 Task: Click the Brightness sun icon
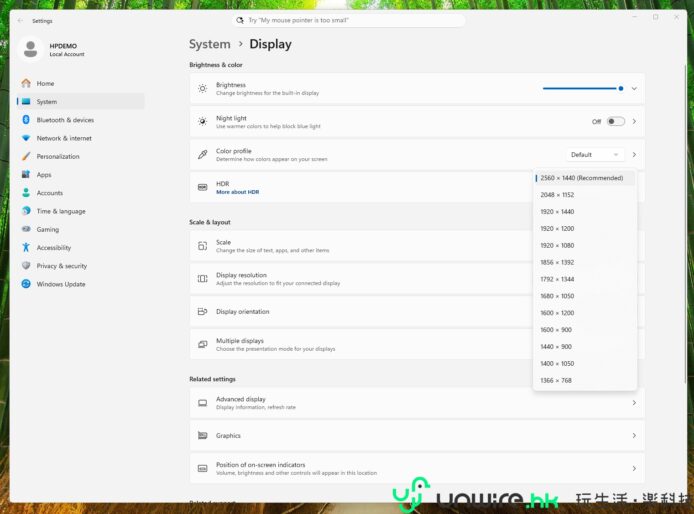point(202,89)
